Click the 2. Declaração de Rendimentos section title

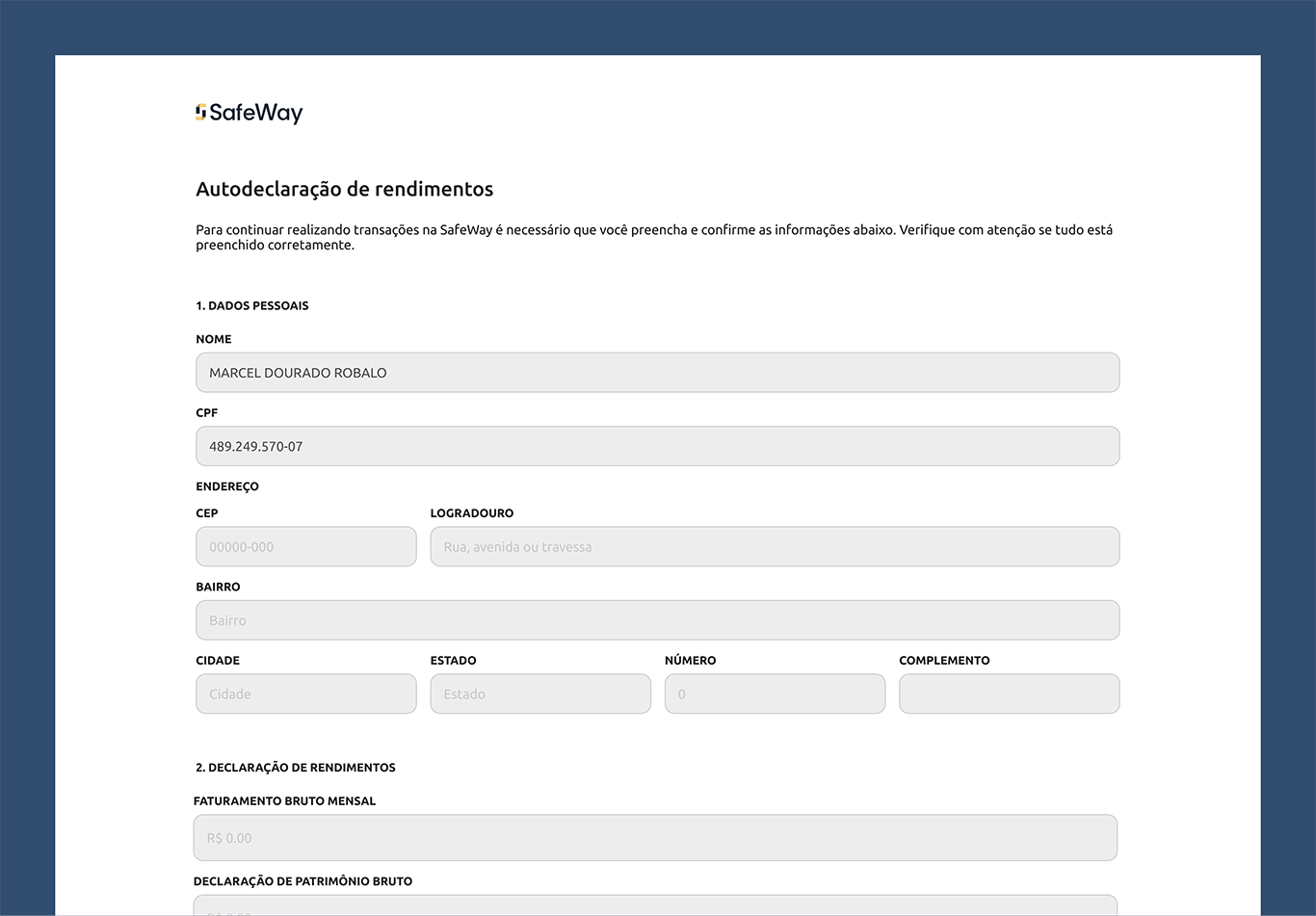[296, 768]
